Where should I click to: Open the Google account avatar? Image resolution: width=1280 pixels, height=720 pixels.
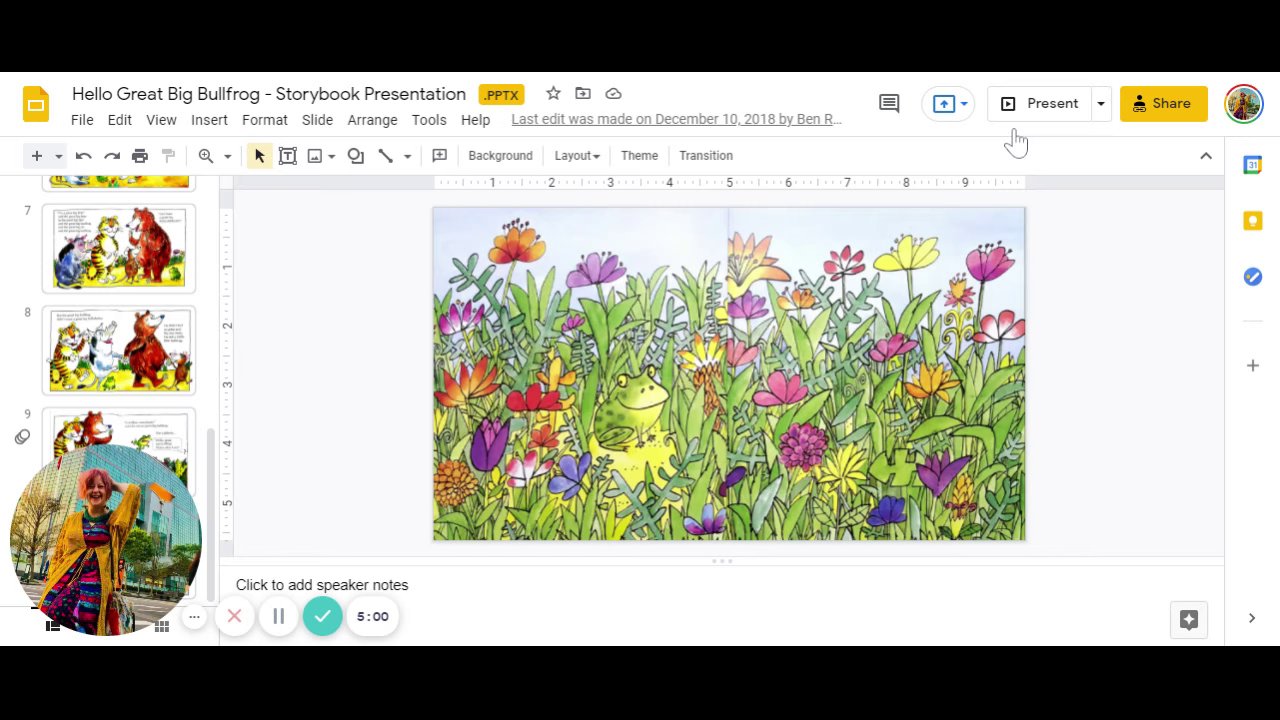pos(1244,104)
